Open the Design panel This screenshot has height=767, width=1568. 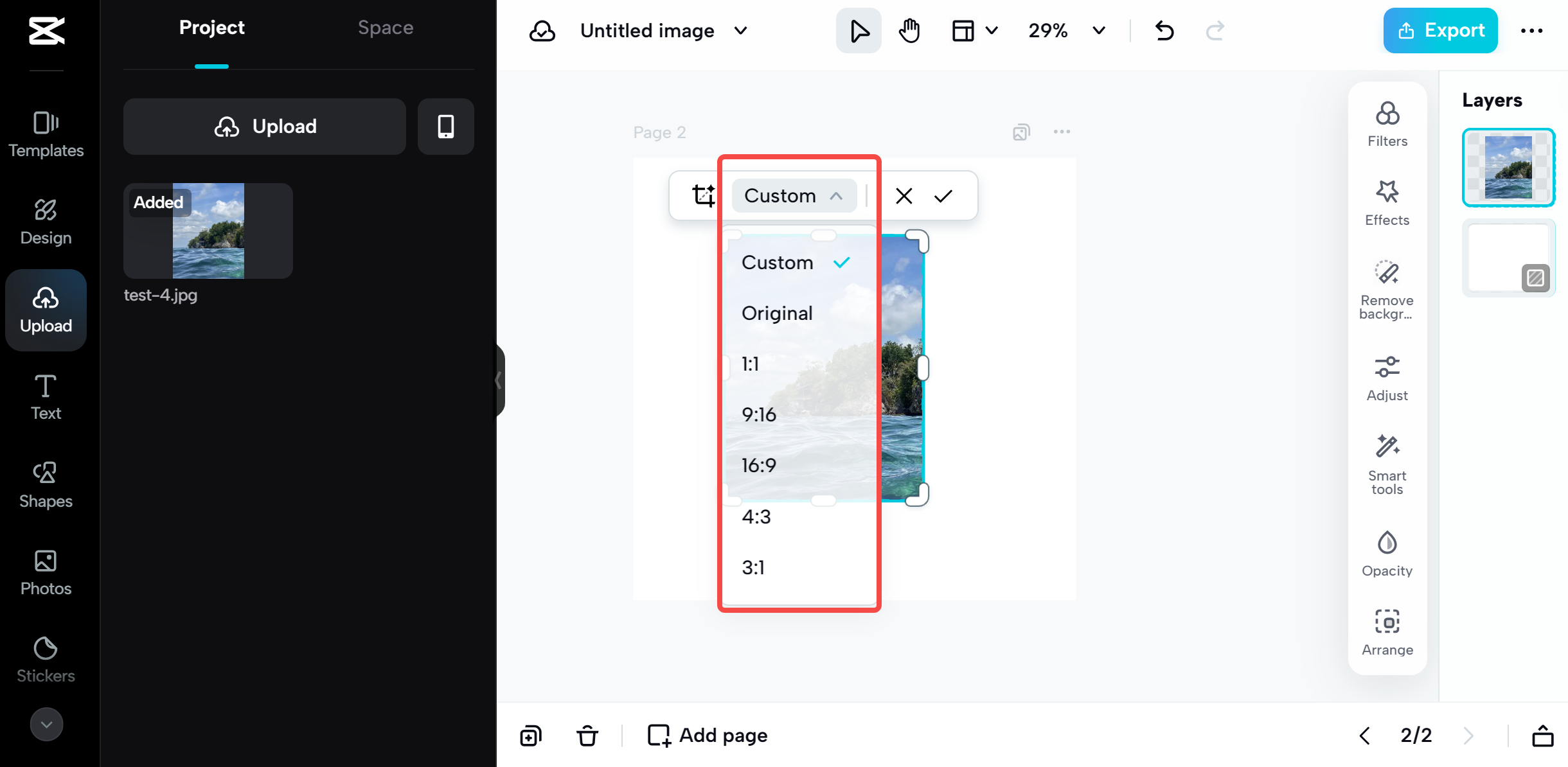coord(46,221)
